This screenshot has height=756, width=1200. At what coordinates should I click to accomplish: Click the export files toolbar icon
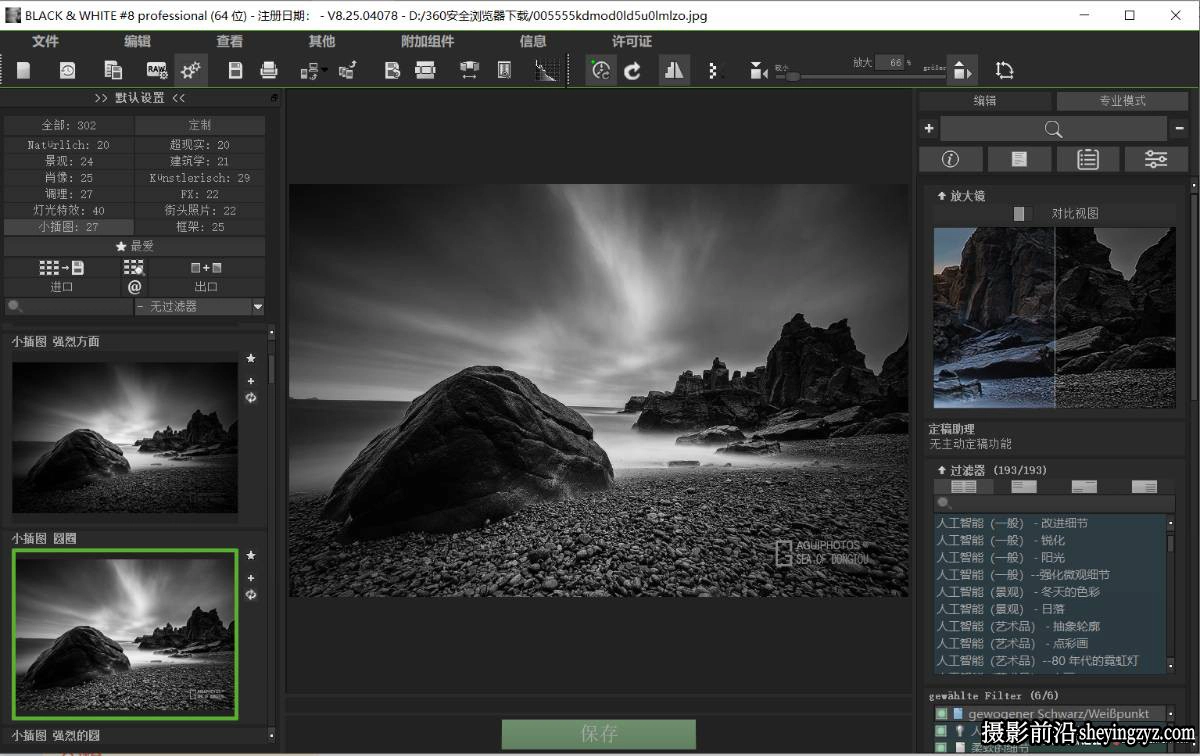click(347, 70)
